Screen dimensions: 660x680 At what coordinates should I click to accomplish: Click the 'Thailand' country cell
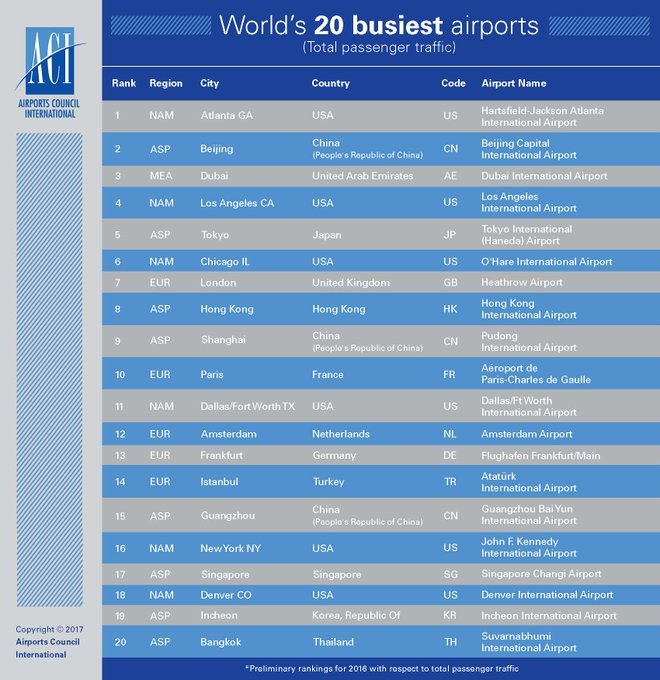(333, 642)
